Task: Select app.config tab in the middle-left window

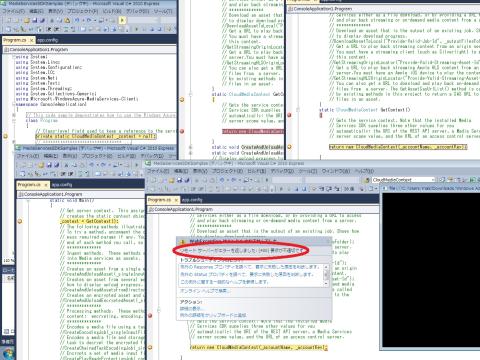Action: point(62,184)
